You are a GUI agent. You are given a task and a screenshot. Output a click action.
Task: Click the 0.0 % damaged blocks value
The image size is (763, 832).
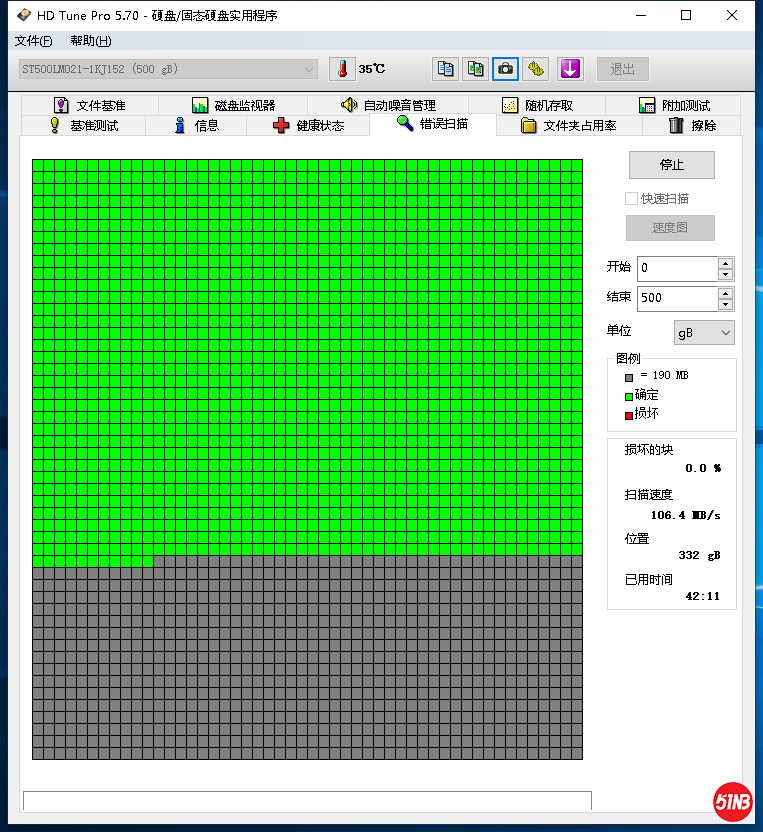[703, 468]
